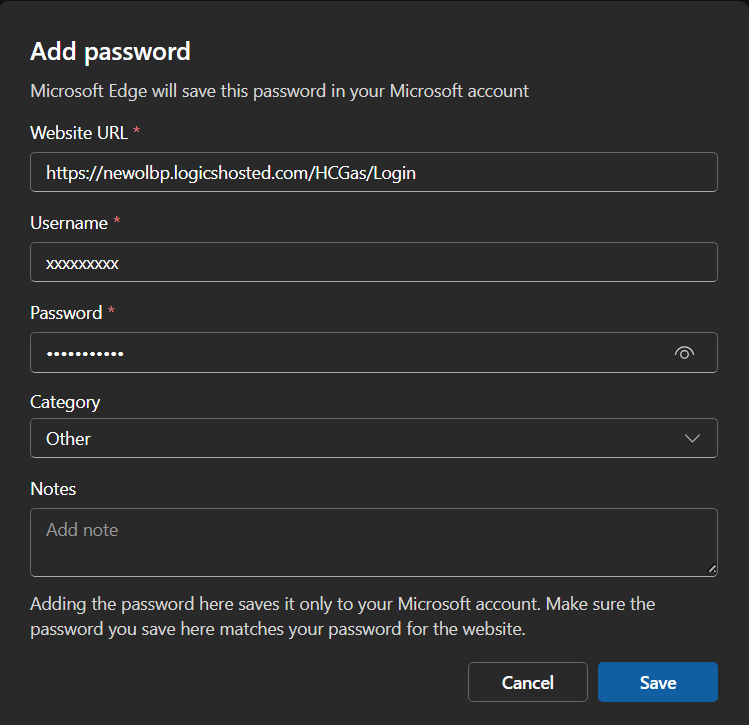
Task: Select the Username field label
Action: pos(69,223)
